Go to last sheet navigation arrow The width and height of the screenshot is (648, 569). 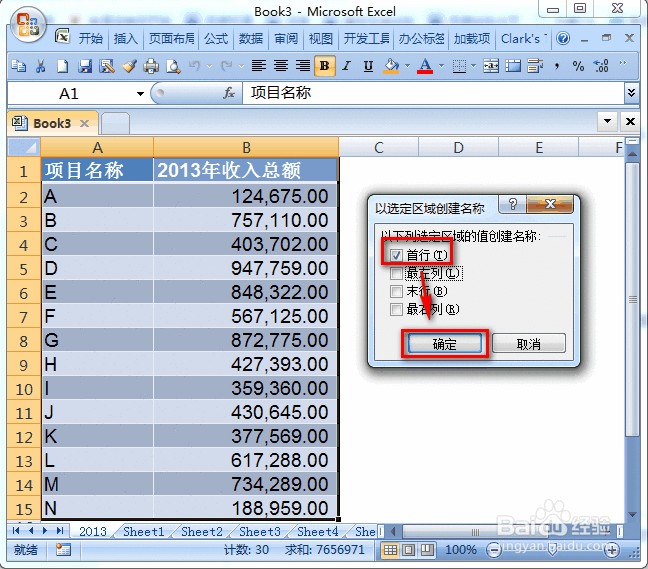(60, 531)
